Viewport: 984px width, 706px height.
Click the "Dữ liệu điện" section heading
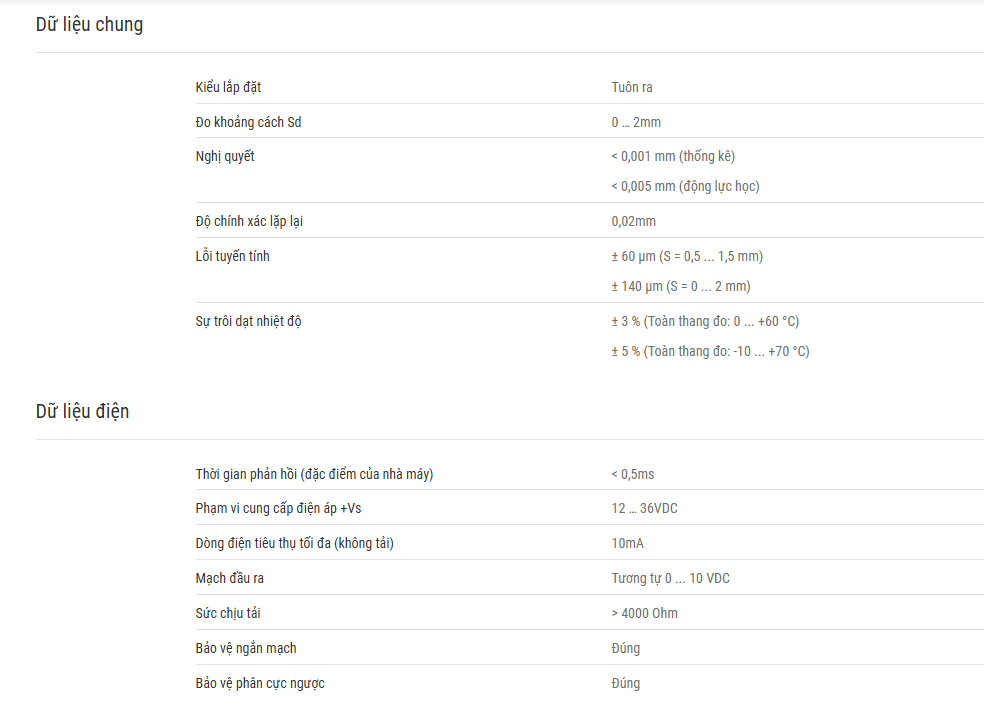(x=82, y=412)
